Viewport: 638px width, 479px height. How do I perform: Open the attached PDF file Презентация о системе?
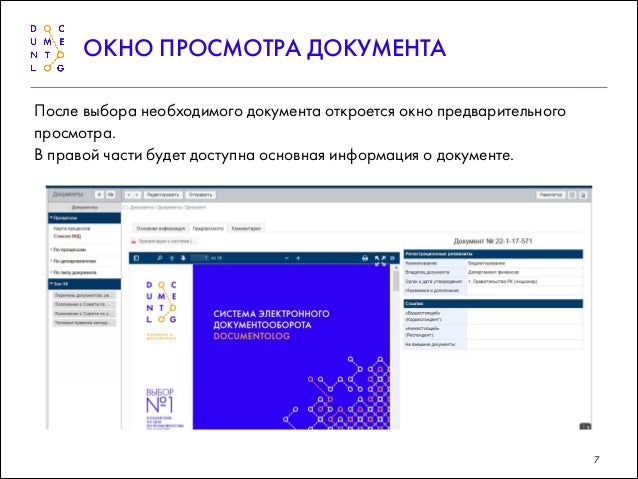click(164, 241)
